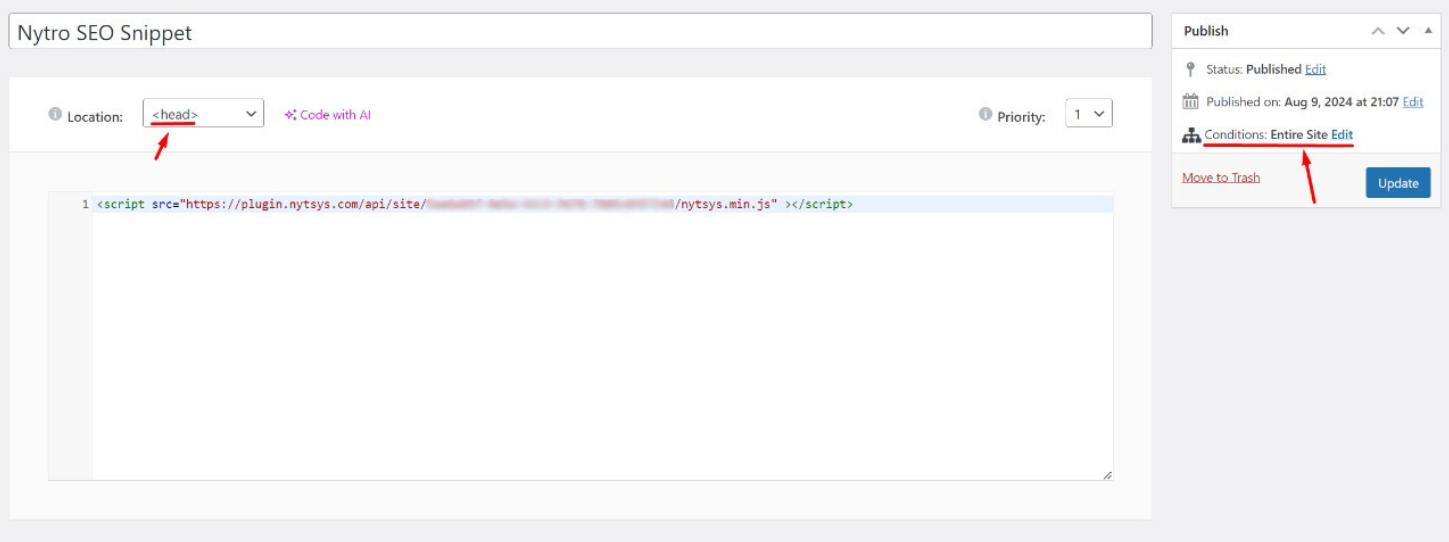Click the calendar icon beside Published on
Viewport: 1449px width, 542px height.
pyautogui.click(x=1190, y=102)
